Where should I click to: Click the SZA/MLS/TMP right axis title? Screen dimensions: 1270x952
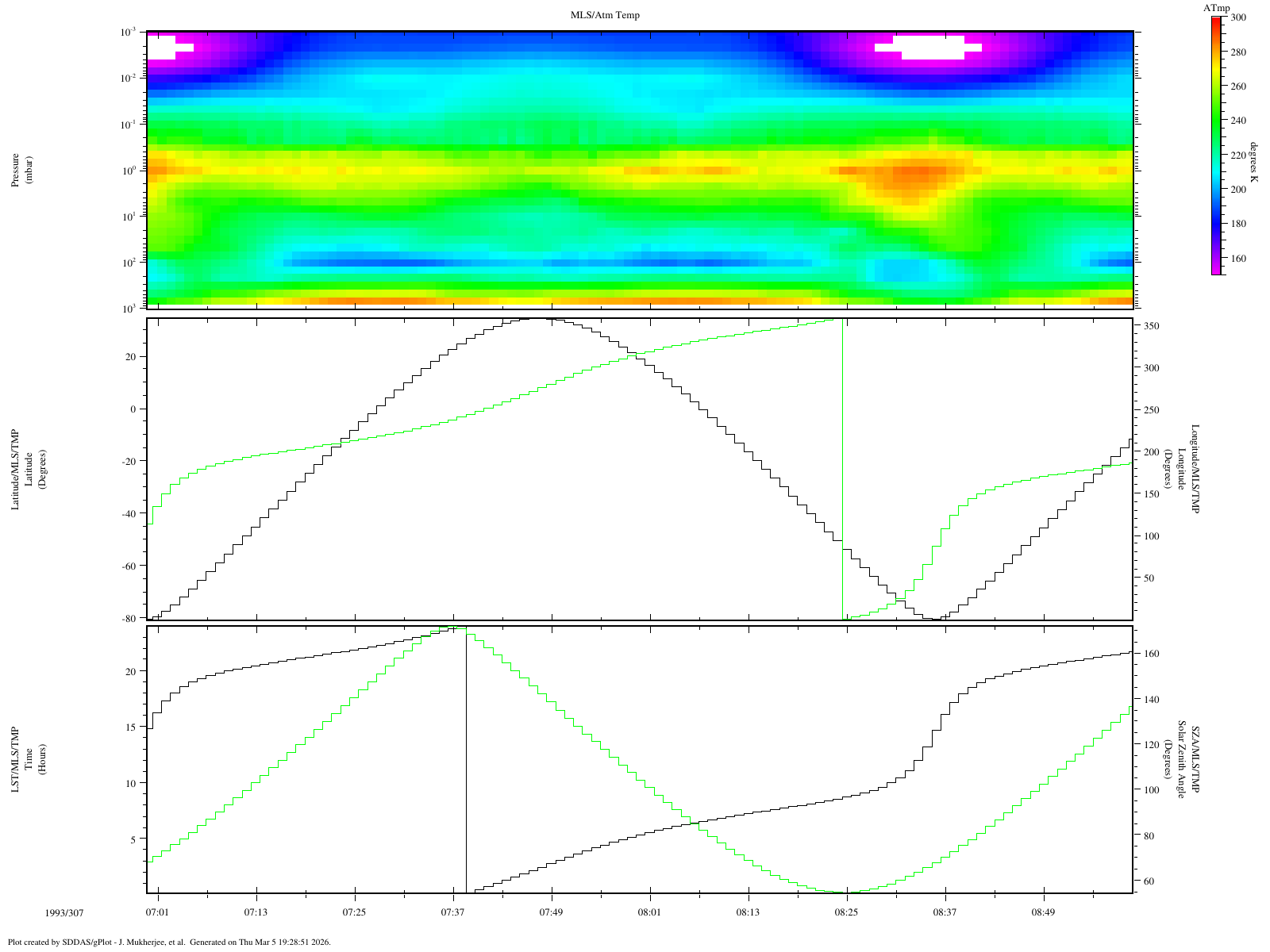[1195, 759]
